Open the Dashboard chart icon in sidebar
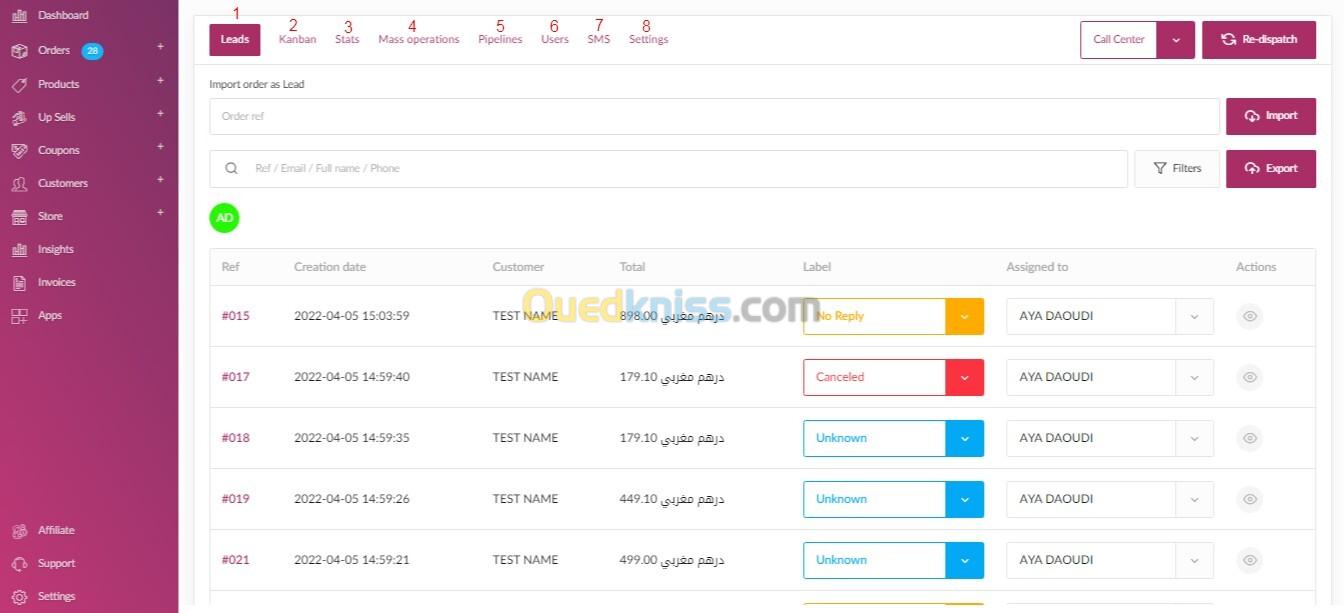Screen dimensions: 1344x613 pos(19,15)
